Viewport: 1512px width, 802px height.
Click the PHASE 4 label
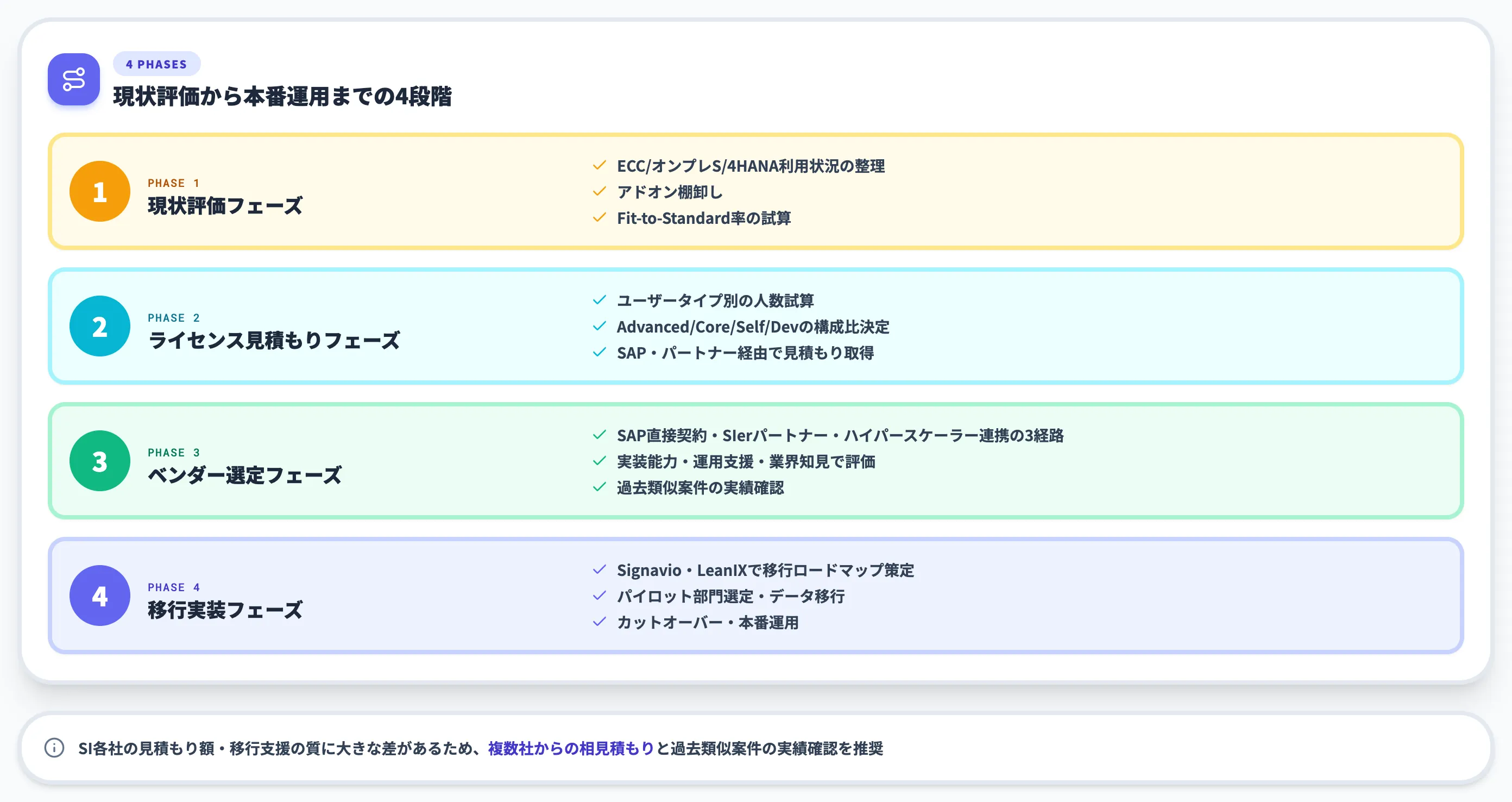pos(174,587)
